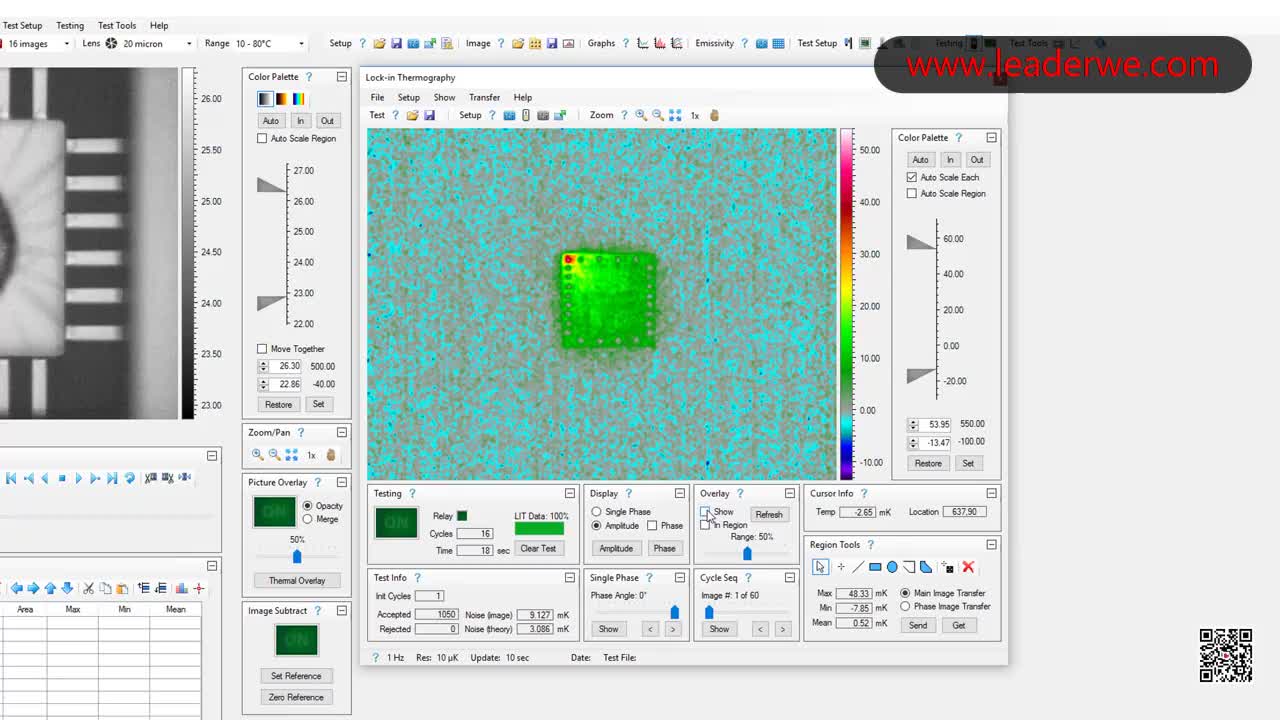Open test file icon in Lock-in toolbar
The height and width of the screenshot is (720, 1280).
click(412, 115)
